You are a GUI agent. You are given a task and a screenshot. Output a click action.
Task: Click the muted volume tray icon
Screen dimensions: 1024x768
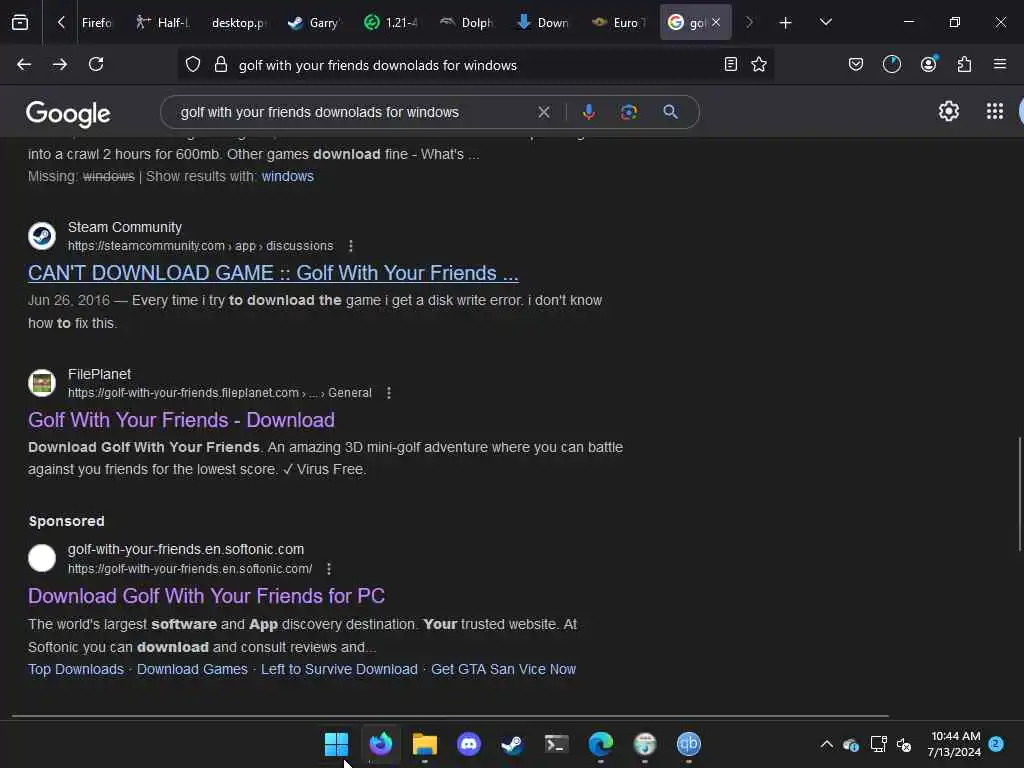pyautogui.click(x=904, y=744)
